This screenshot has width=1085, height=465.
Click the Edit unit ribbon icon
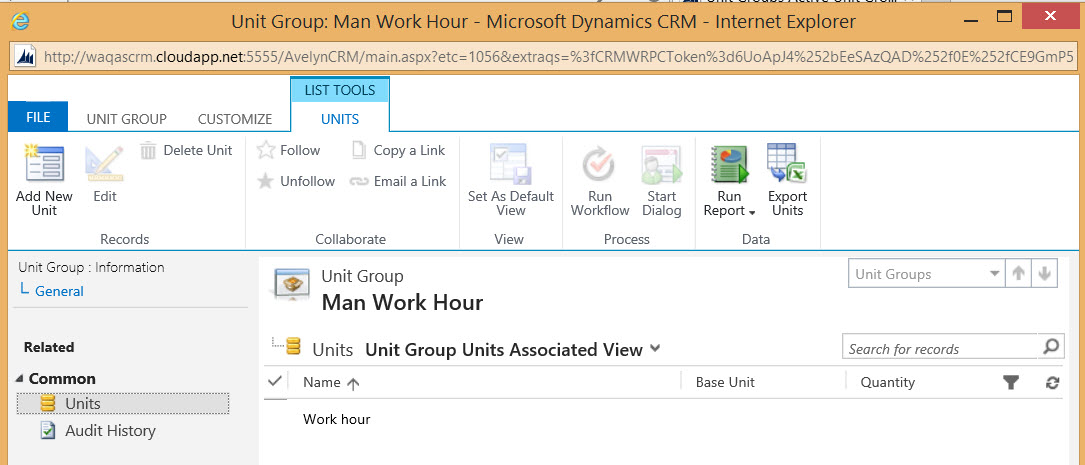[x=104, y=163]
